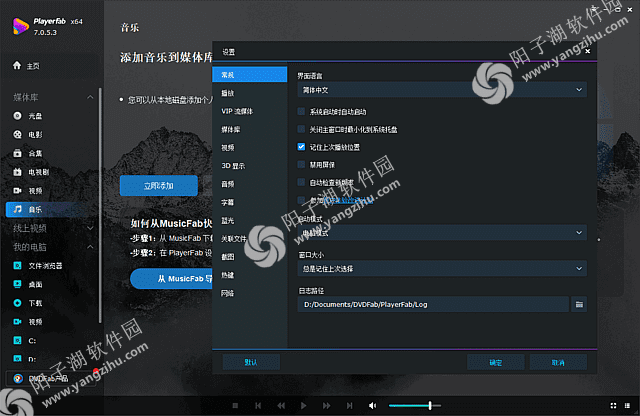This screenshot has width=640, height=416.
Task: Switch to the 字幕 settings tab
Action: point(250,202)
